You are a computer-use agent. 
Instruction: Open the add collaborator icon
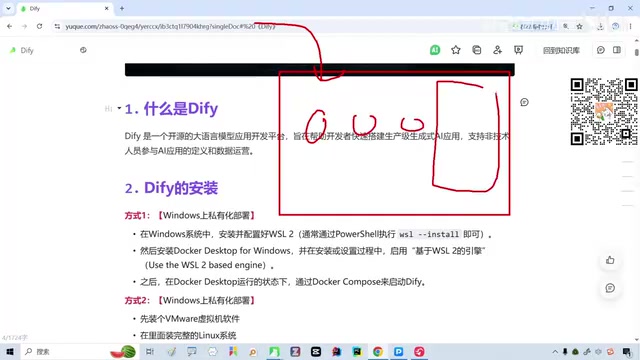(x=497, y=50)
